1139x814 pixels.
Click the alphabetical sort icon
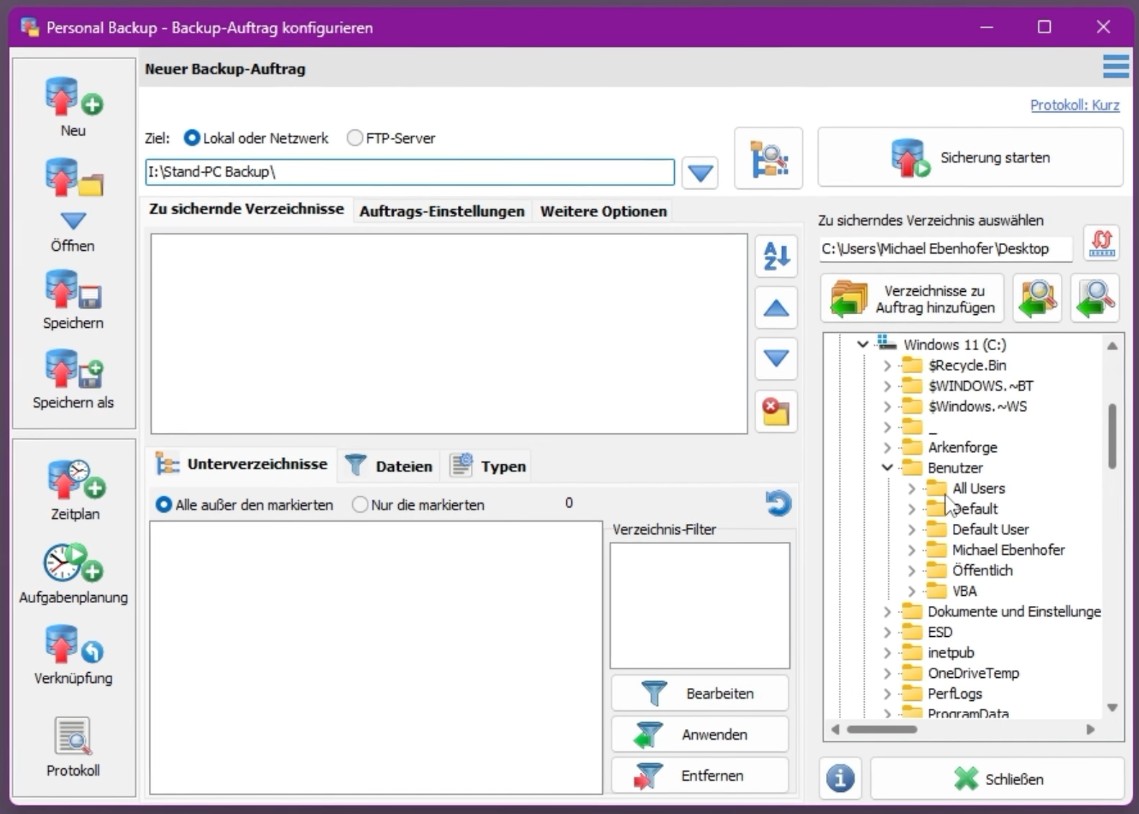click(x=777, y=257)
